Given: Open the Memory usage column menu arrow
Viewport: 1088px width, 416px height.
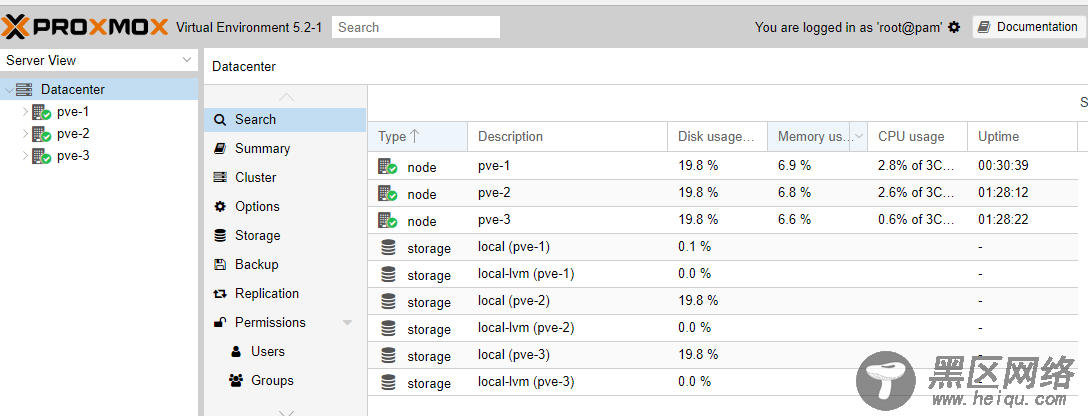Looking at the screenshot, I should pos(860,137).
